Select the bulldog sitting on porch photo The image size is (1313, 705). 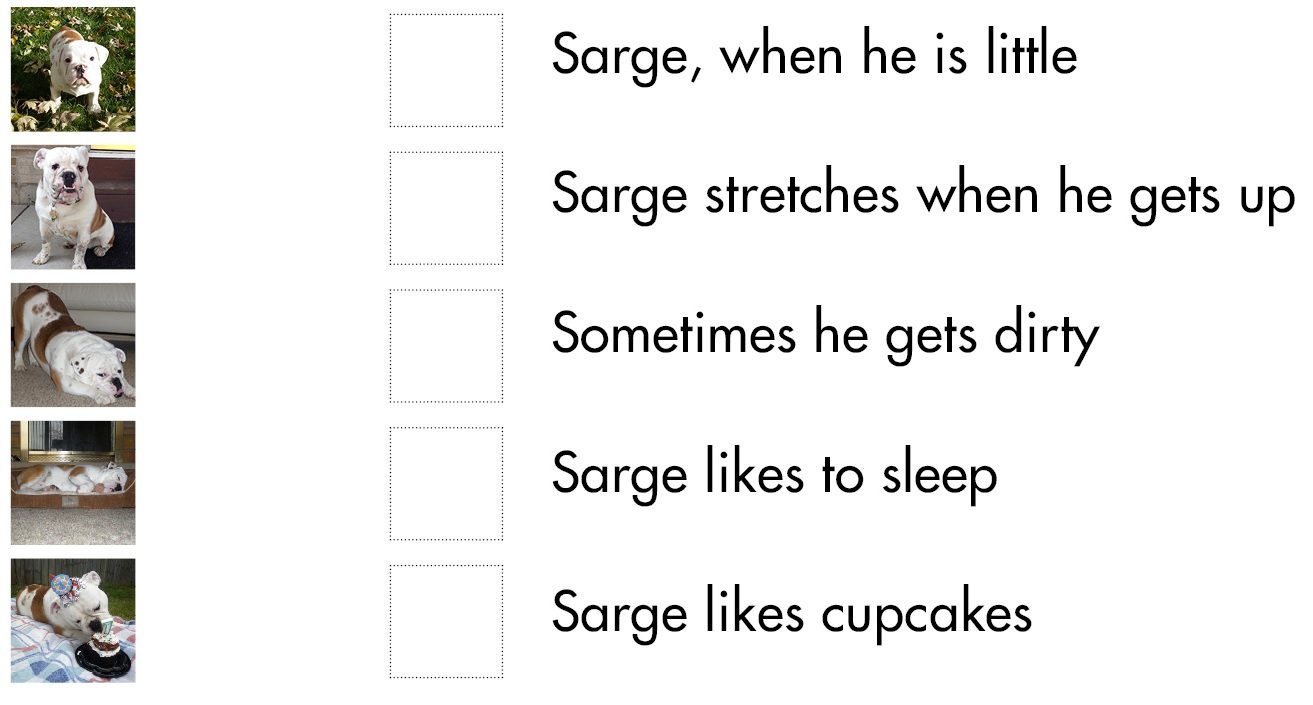click(x=73, y=207)
